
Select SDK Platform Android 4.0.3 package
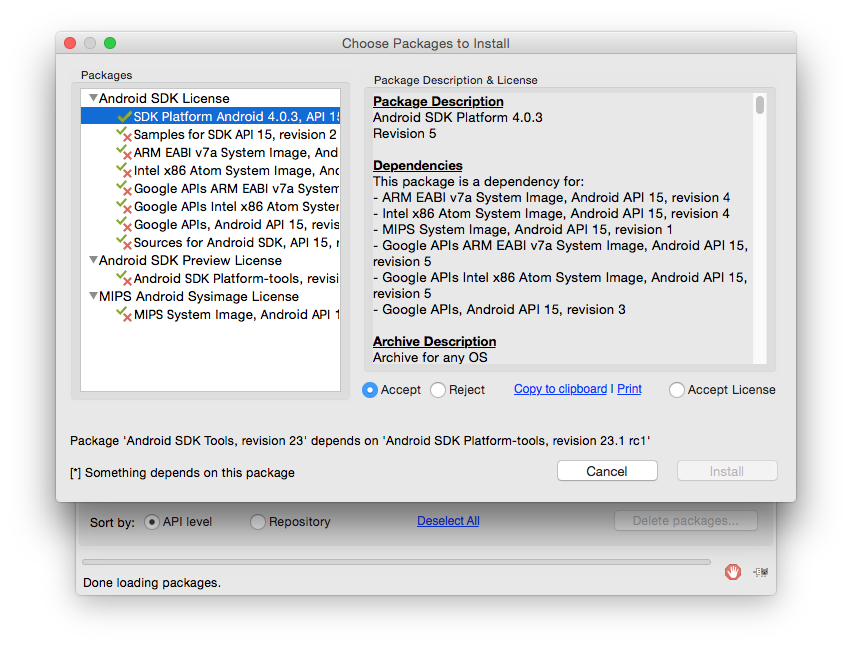click(236, 117)
